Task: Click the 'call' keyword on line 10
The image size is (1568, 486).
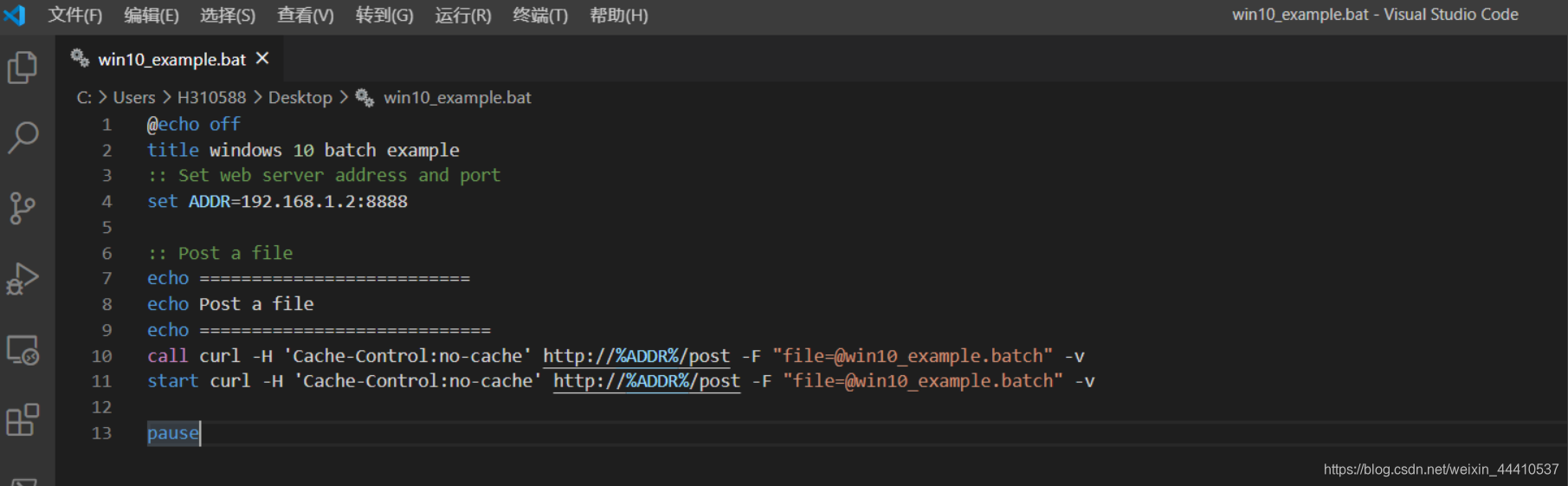Action: [x=168, y=356]
